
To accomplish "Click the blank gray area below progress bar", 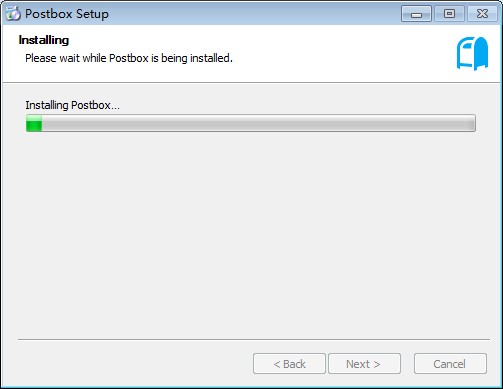I will [x=250, y=233].
